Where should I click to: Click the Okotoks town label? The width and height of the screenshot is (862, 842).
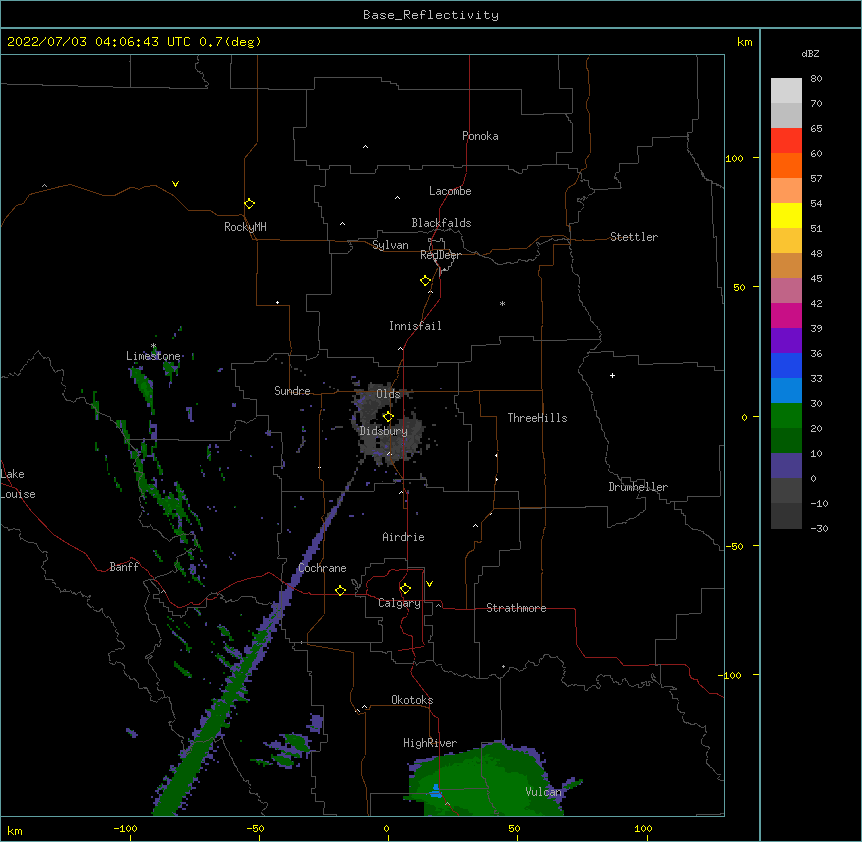tap(412, 700)
